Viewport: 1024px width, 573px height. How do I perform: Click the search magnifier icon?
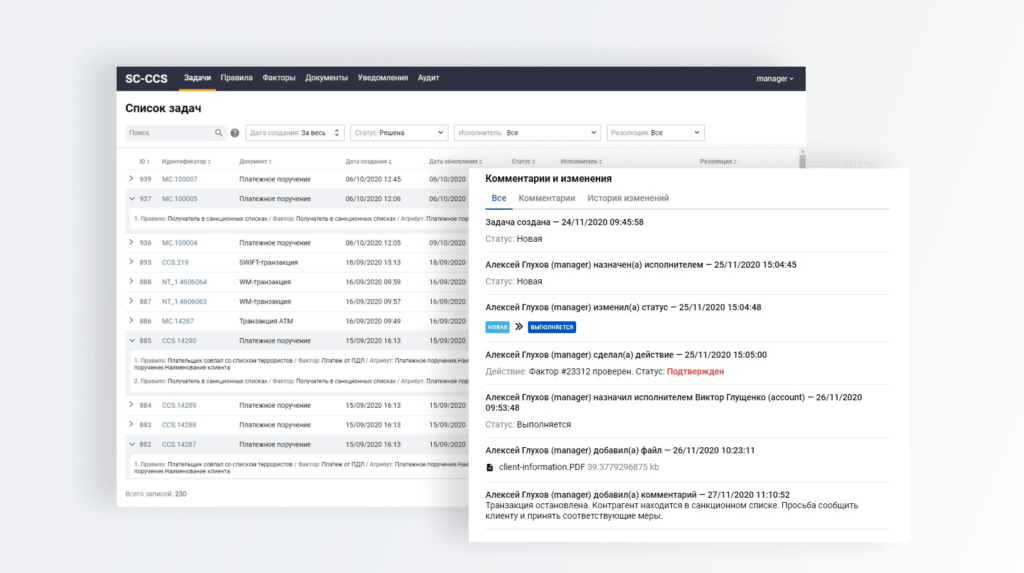click(x=219, y=133)
